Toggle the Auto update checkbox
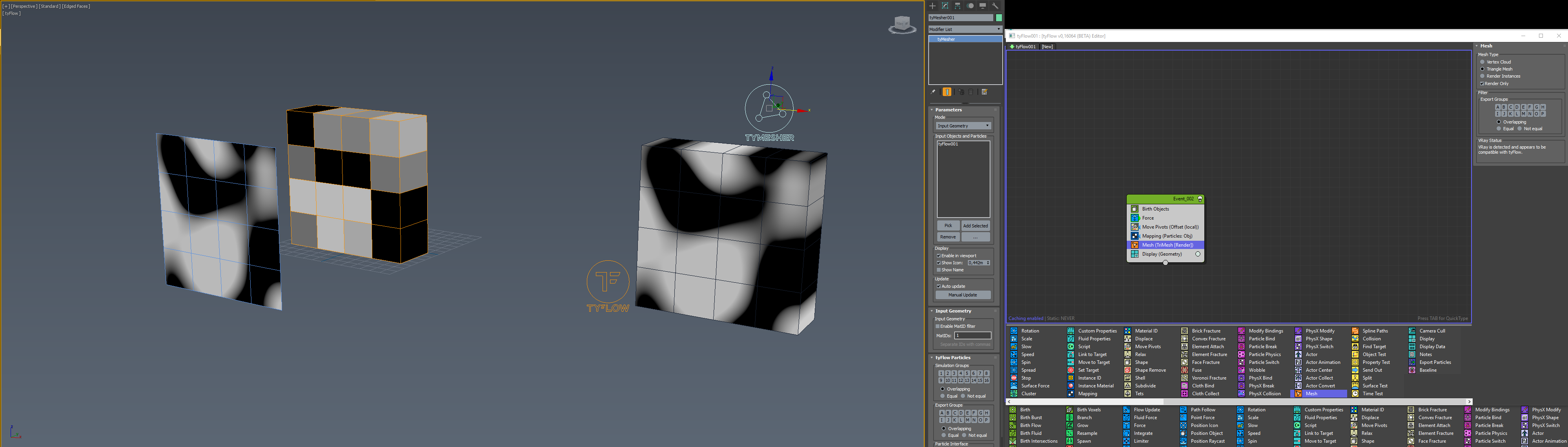This screenshot has width=1568, height=447. coord(939,286)
